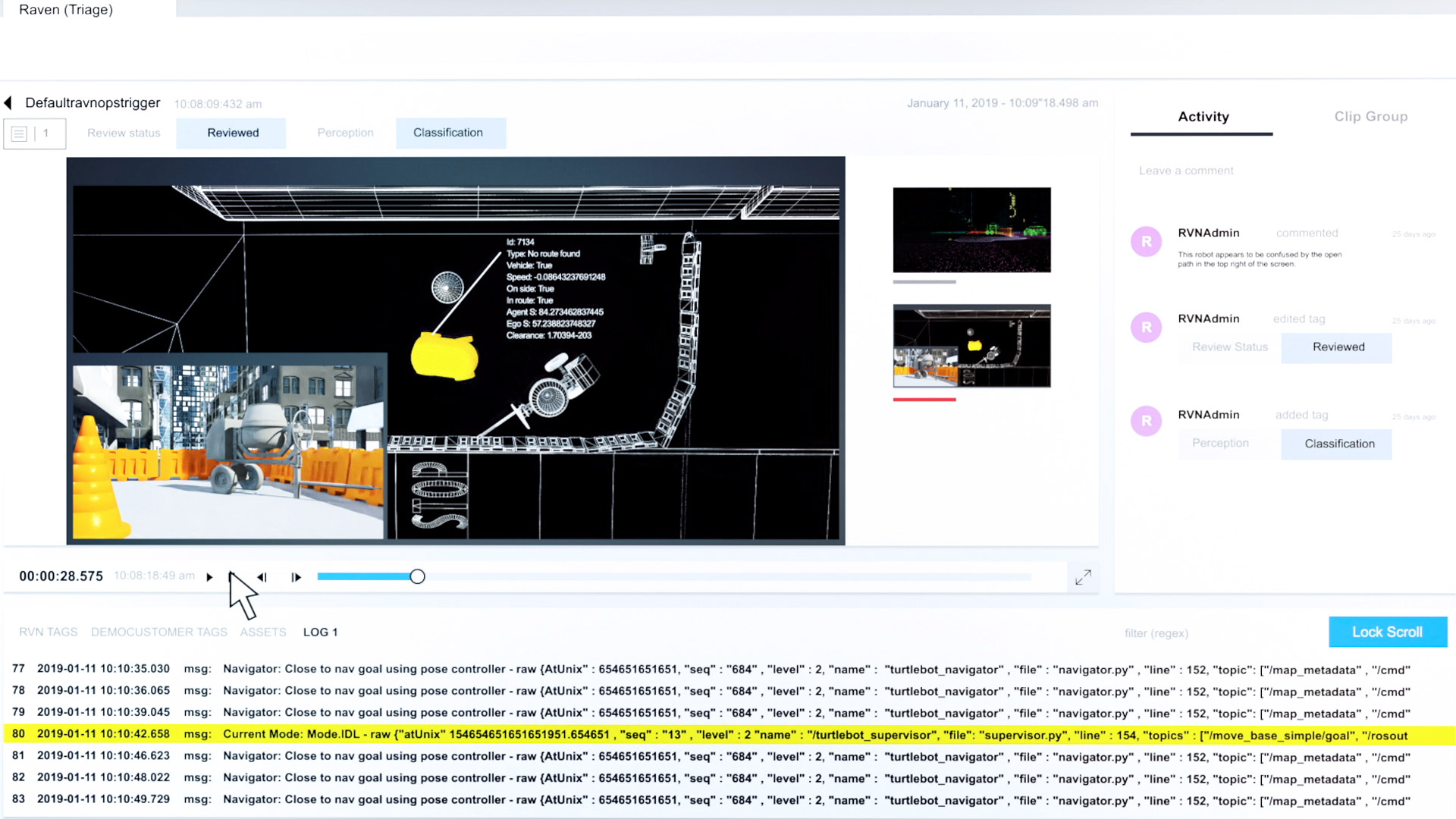Switch to the Clip Group tab

(1371, 117)
